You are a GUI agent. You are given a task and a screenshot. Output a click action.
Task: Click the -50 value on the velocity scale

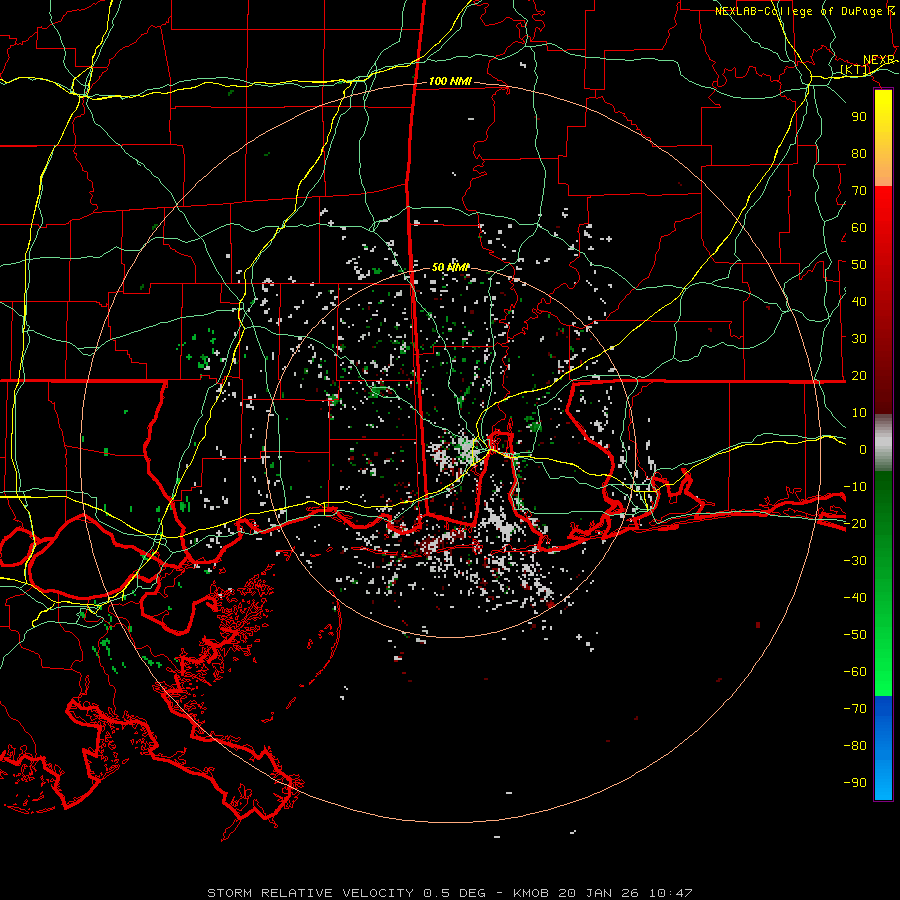point(855,635)
